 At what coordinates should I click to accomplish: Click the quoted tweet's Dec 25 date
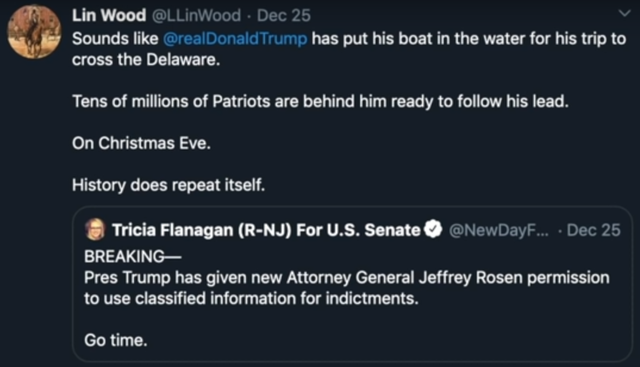[x=593, y=230]
